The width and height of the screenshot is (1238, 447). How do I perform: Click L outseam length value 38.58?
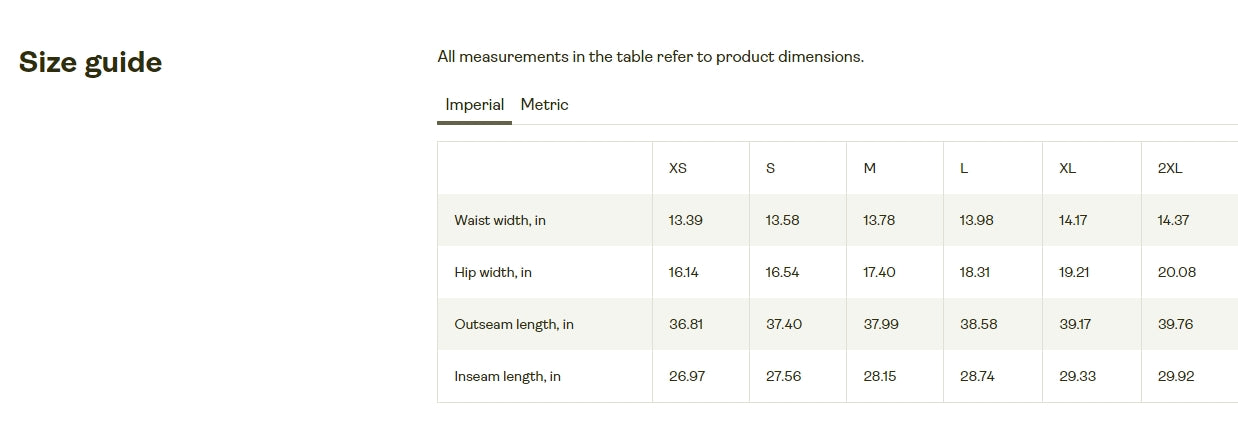(977, 324)
